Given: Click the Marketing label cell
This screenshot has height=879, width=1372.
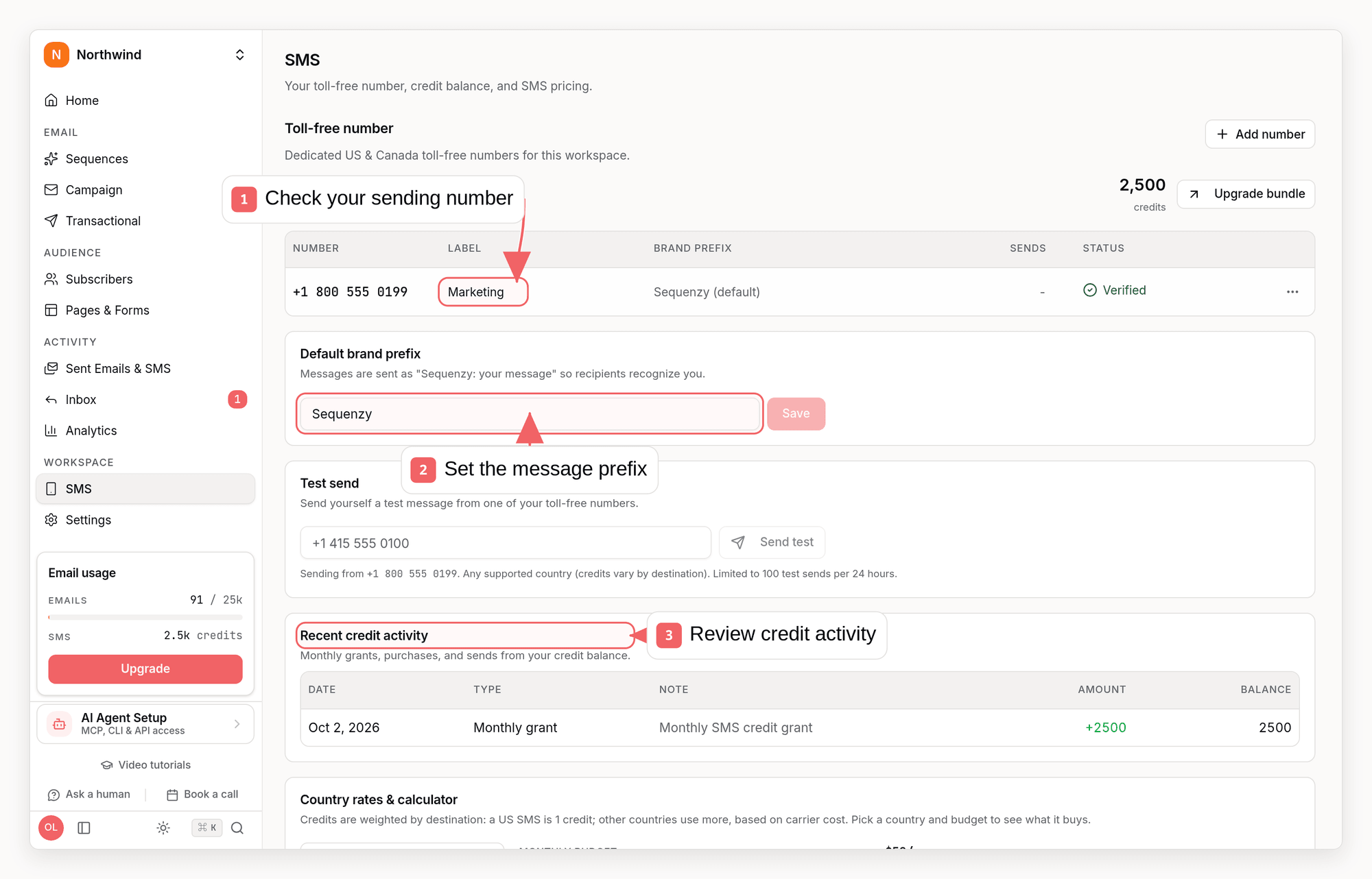Looking at the screenshot, I should point(476,292).
